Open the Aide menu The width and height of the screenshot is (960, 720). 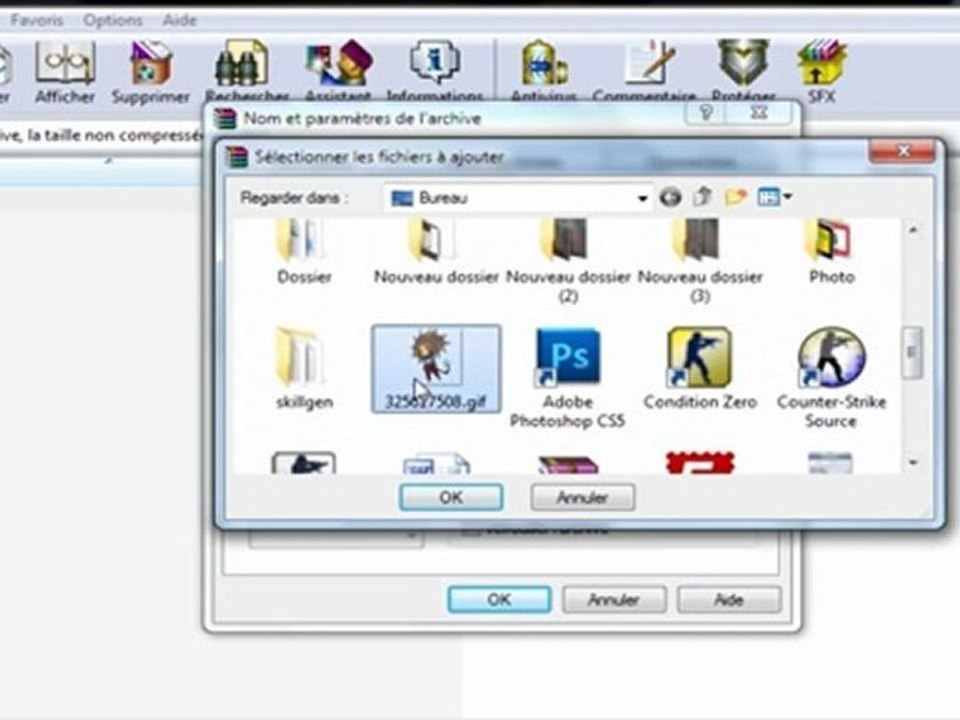[x=179, y=20]
